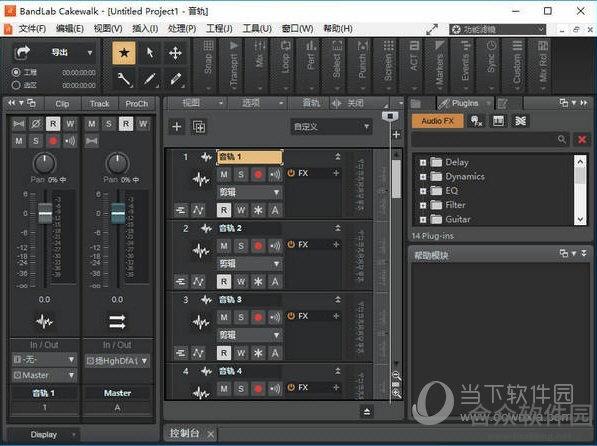
Task: Switch to the Clip inspector tab
Action: [x=62, y=104]
